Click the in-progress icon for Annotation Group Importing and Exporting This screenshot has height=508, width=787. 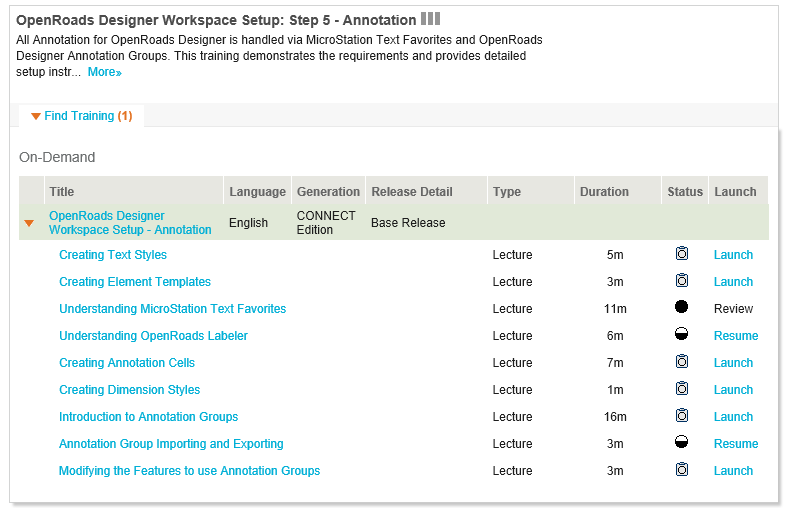(682, 442)
